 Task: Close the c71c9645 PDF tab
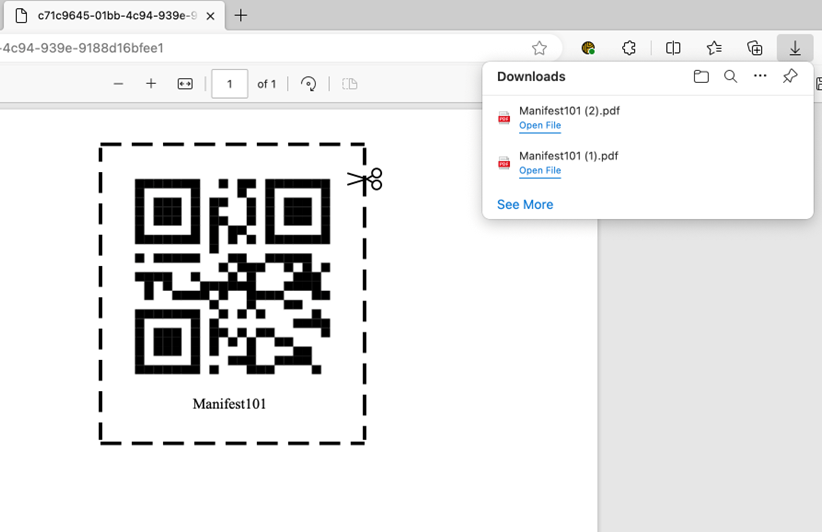210,16
